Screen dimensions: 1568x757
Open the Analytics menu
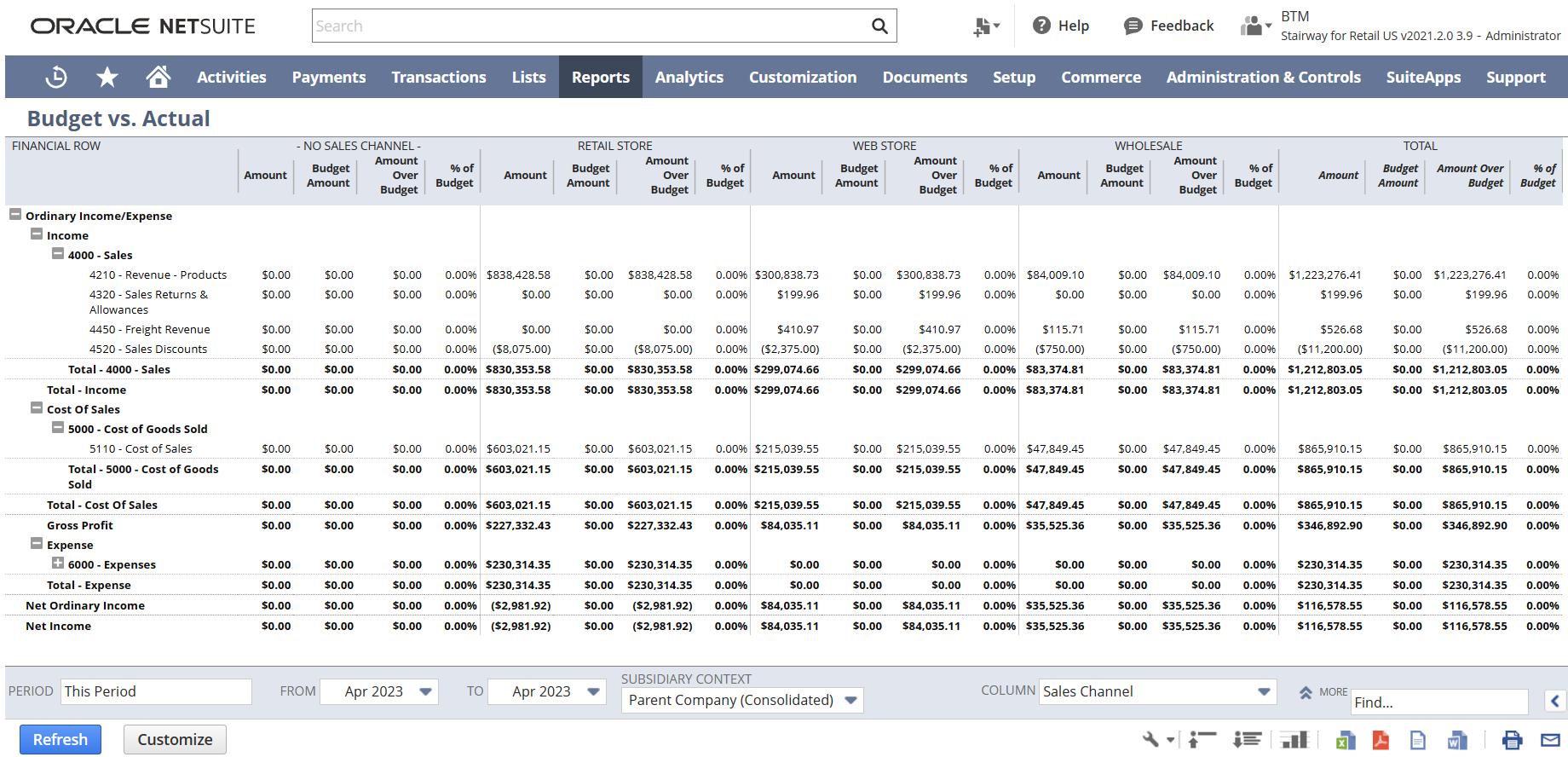pyautogui.click(x=689, y=77)
